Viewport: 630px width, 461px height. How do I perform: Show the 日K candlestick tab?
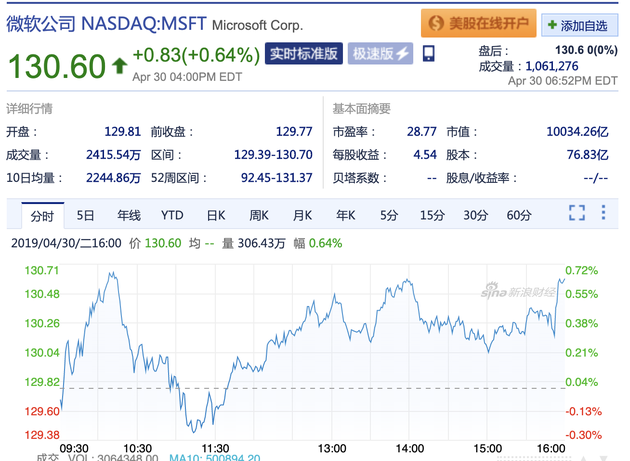(x=216, y=216)
